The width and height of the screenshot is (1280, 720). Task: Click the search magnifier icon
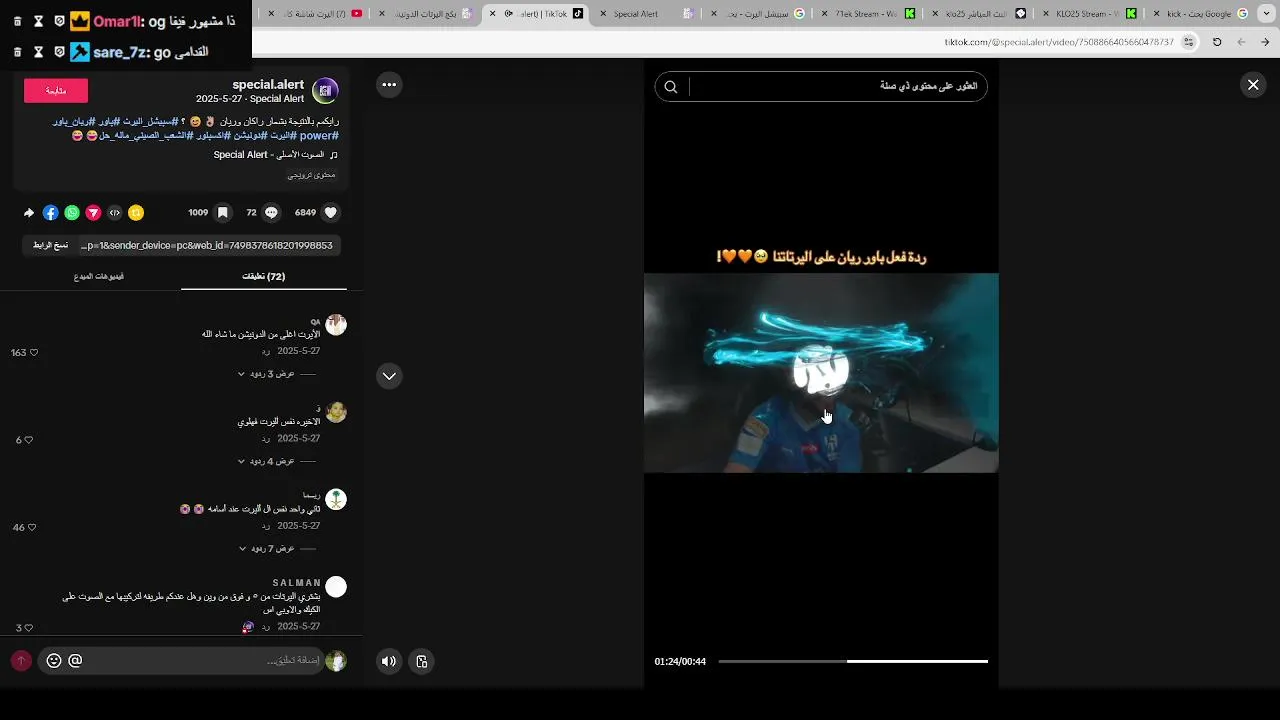coord(671,87)
